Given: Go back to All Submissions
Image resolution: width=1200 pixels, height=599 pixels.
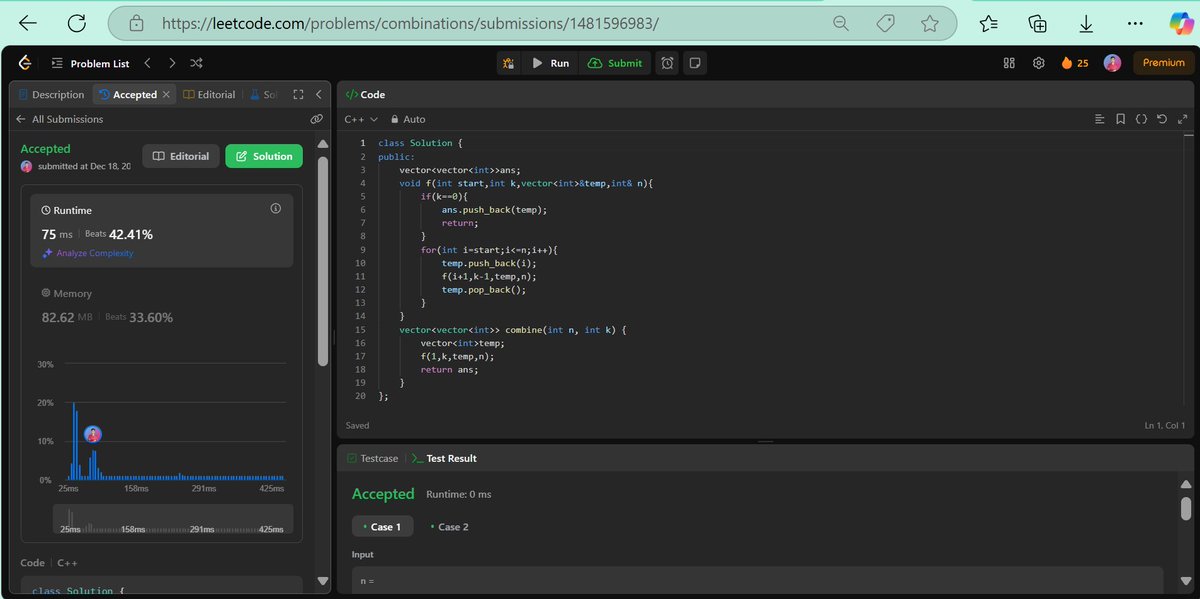Looking at the screenshot, I should 59,119.
